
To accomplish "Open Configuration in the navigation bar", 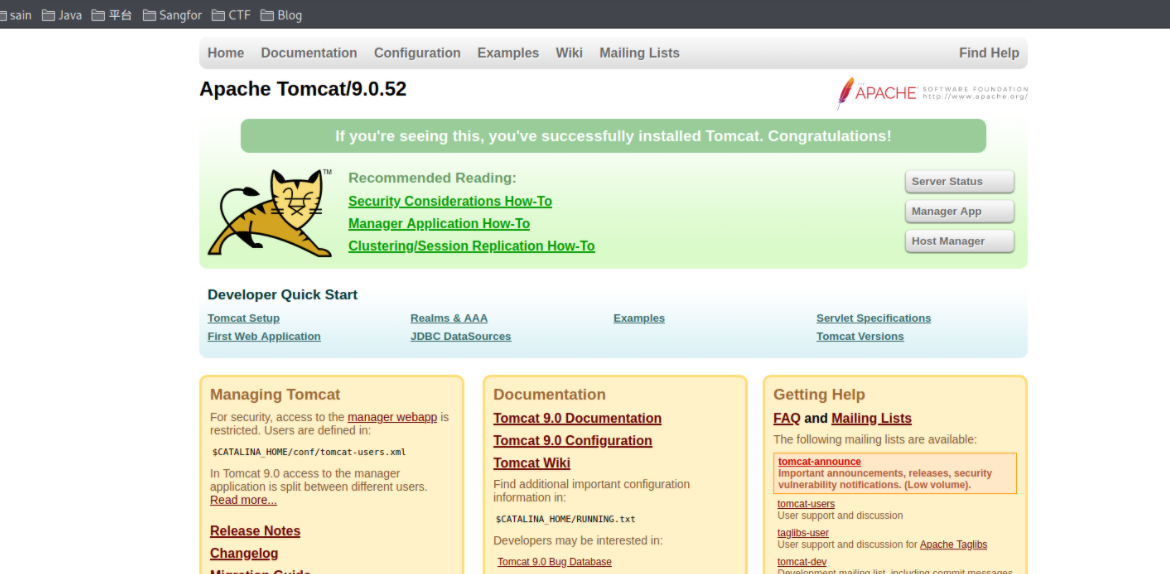I will [417, 53].
